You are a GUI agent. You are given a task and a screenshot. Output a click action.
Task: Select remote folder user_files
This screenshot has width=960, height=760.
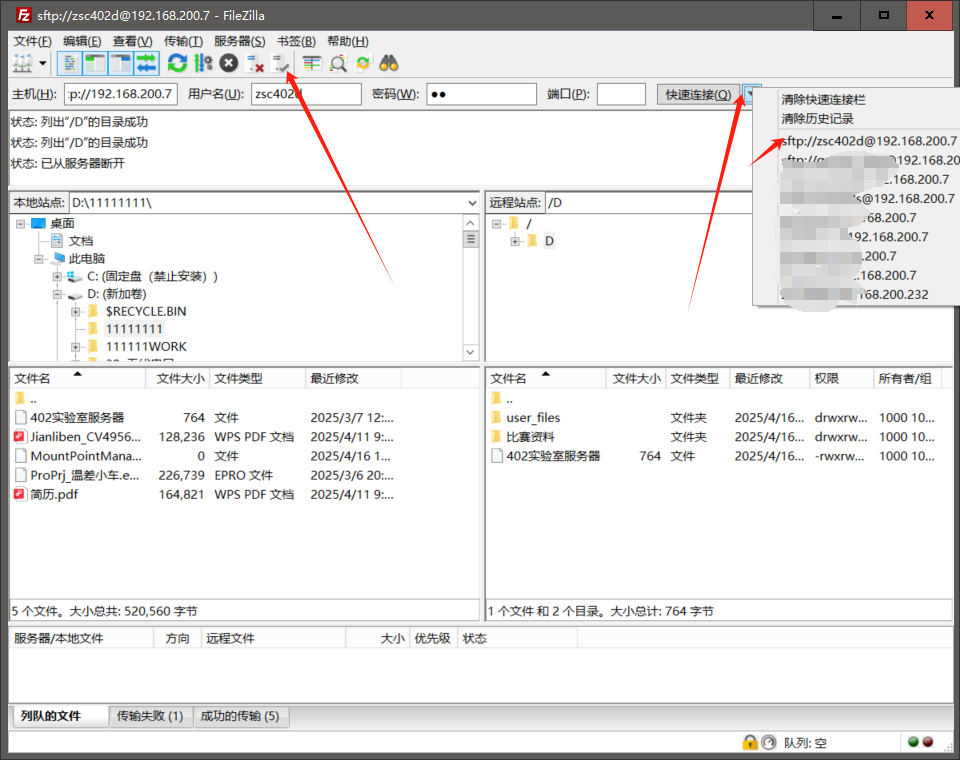pyautogui.click(x=533, y=418)
